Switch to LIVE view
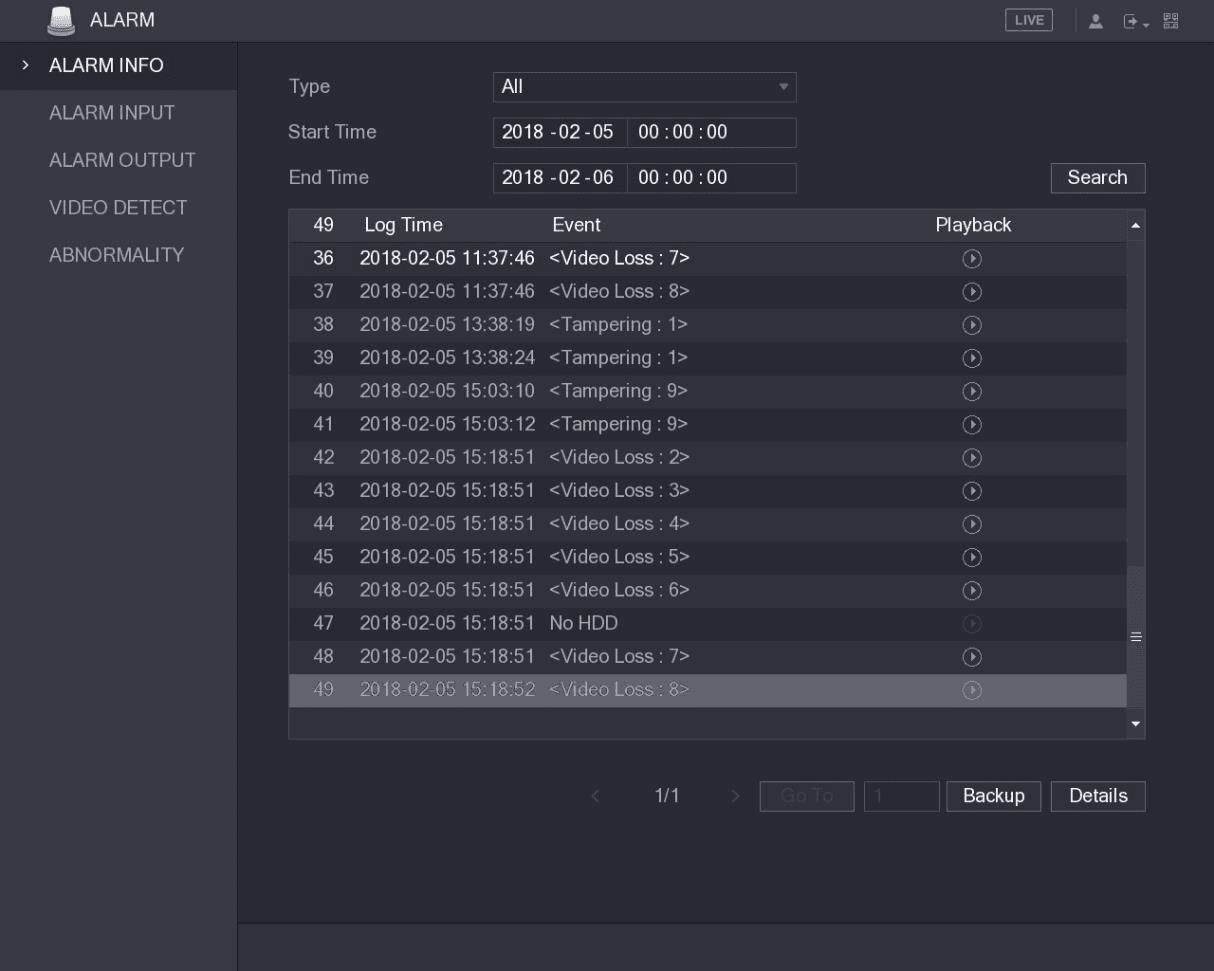1214x971 pixels. point(1029,20)
